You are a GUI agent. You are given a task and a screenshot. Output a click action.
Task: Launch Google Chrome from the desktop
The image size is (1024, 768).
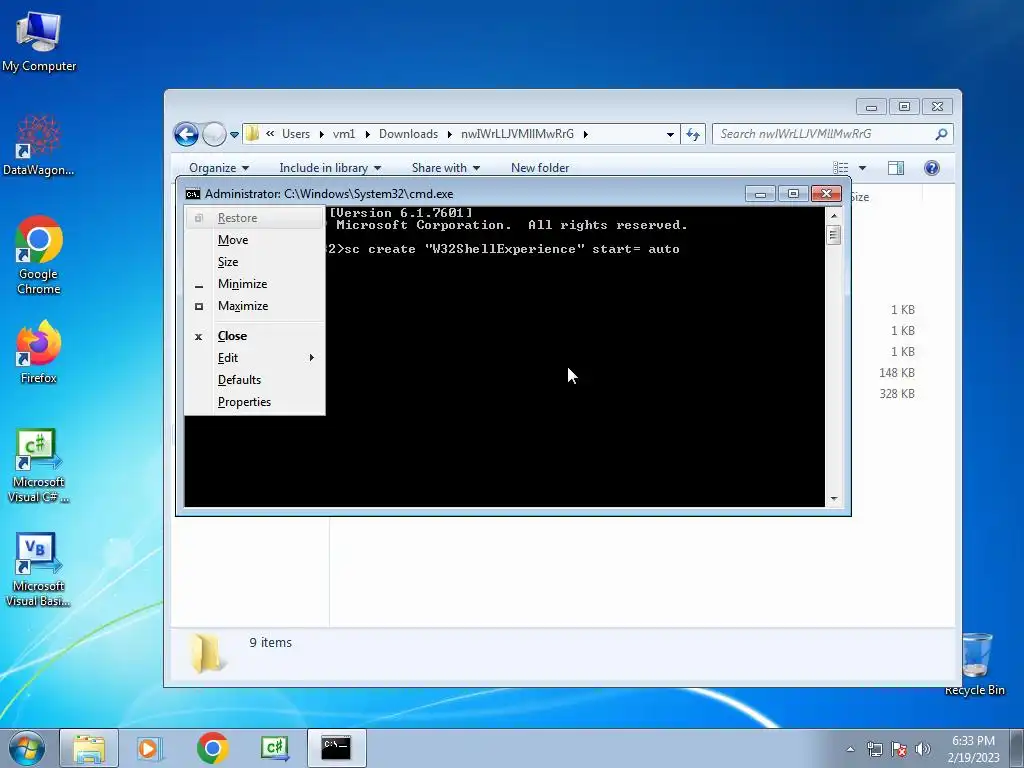coord(39,255)
